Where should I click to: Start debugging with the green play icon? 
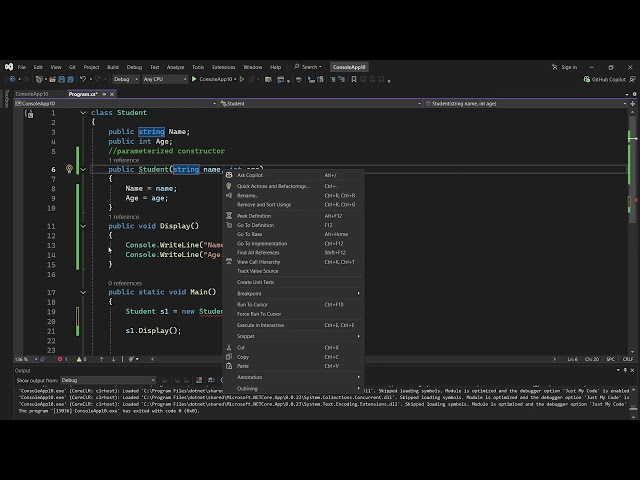[x=194, y=79]
